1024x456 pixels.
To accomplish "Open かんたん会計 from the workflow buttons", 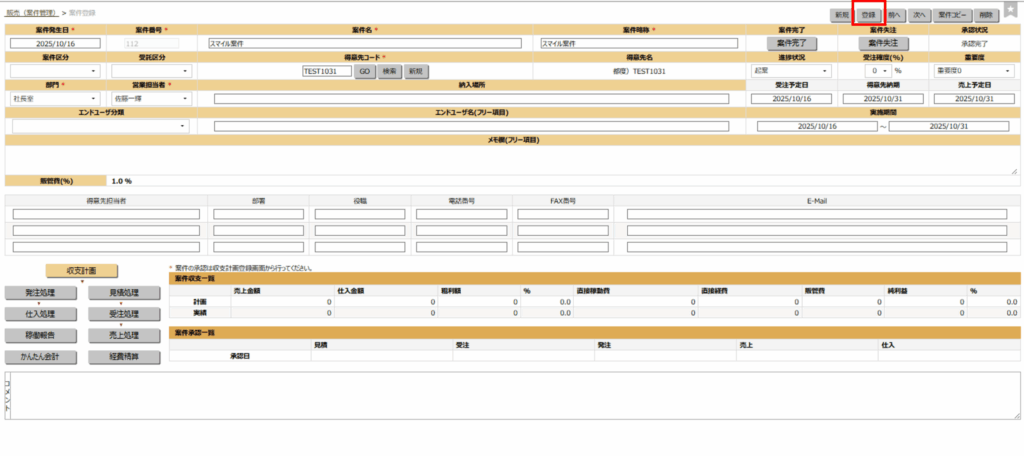I will click(x=42, y=356).
